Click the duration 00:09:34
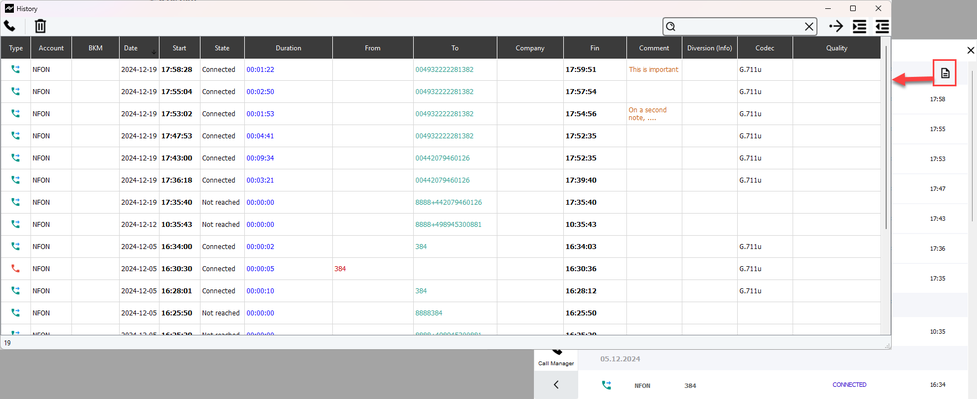 [260, 158]
